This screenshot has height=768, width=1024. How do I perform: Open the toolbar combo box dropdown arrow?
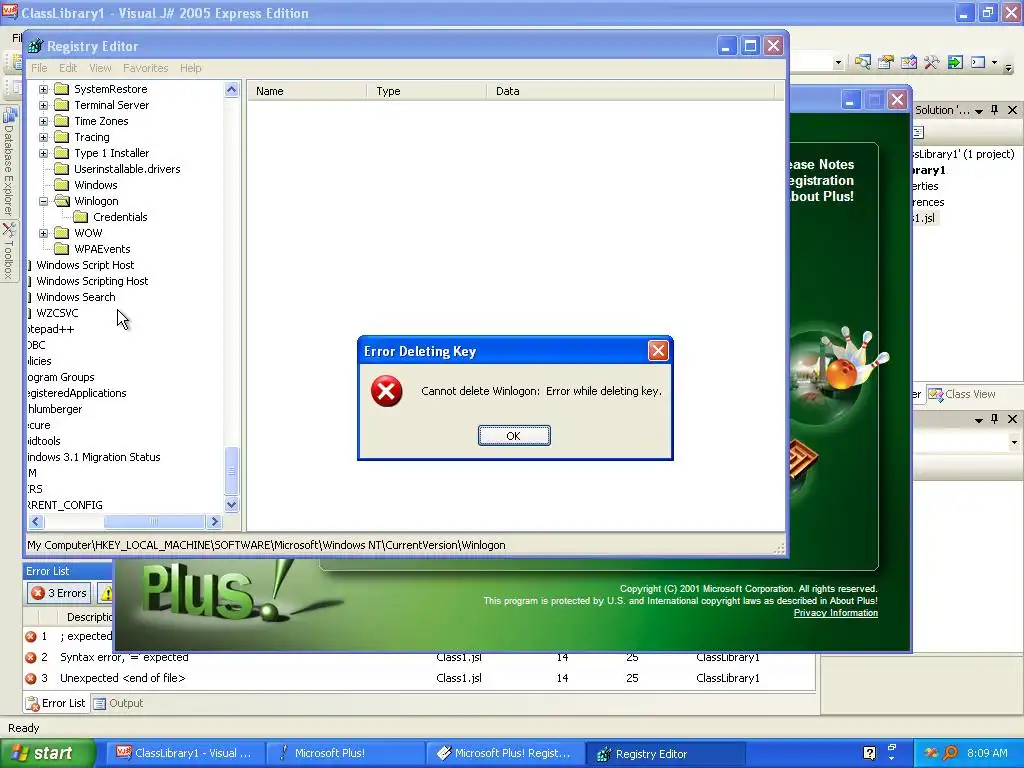[x=838, y=63]
